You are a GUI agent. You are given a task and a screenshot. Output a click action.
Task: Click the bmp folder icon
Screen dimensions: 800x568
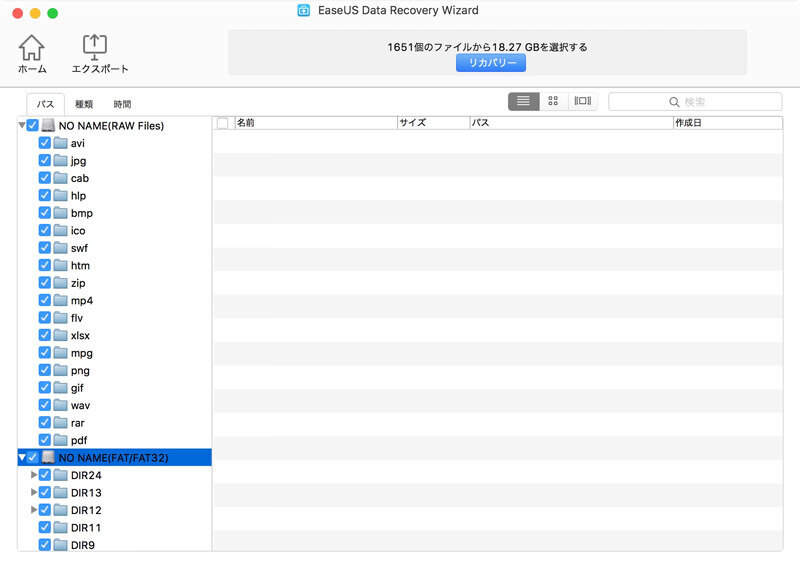[61, 213]
